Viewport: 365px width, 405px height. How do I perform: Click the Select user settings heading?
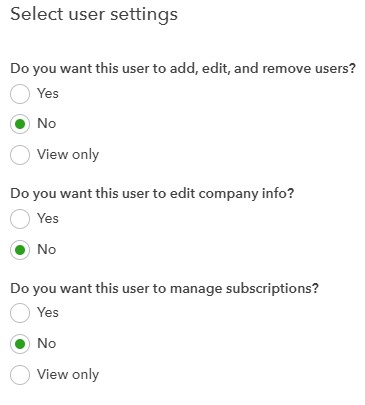pos(94,15)
